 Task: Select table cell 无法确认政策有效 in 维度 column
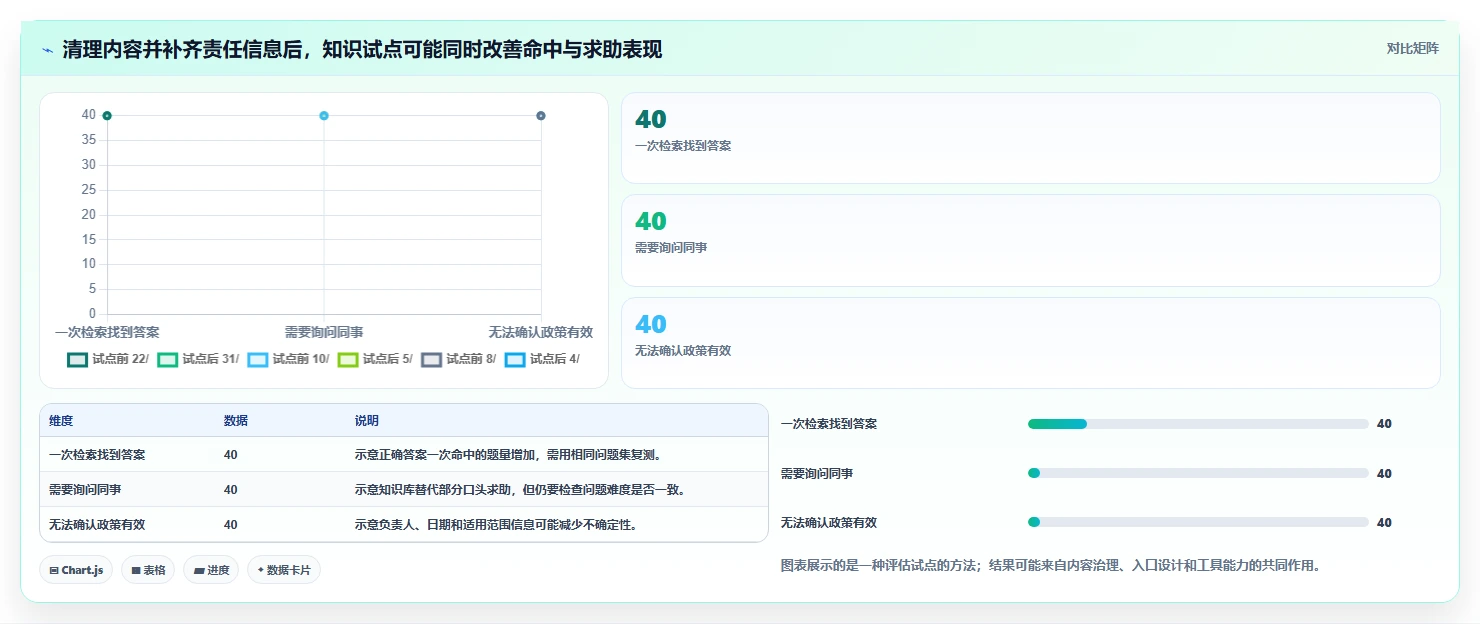point(97,525)
